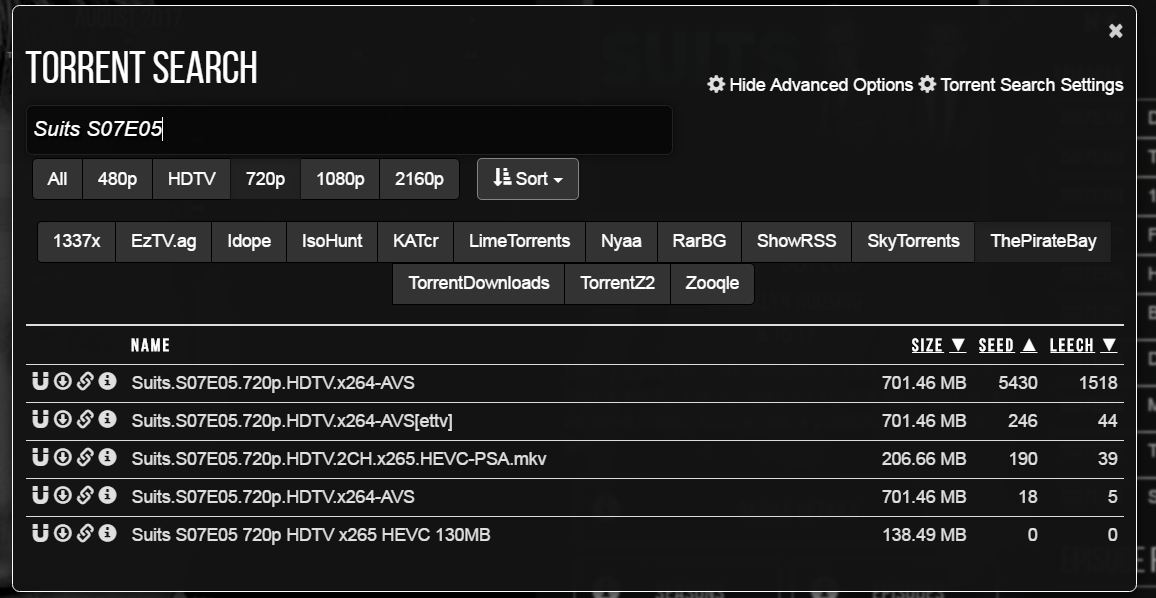Viewport: 1156px width, 598px height.
Task: Choose the ThePirateBay search provider
Action: pyautogui.click(x=1043, y=242)
